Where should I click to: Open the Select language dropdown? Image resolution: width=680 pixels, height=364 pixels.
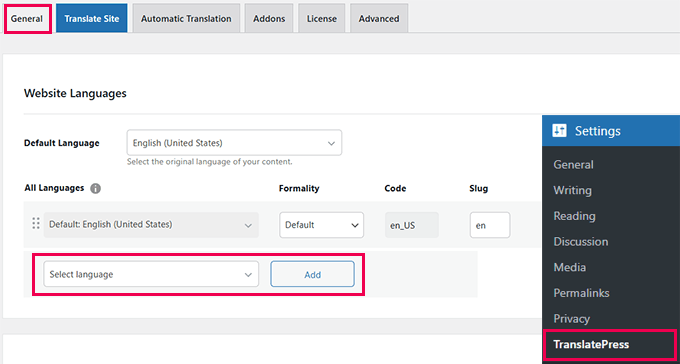tap(151, 274)
